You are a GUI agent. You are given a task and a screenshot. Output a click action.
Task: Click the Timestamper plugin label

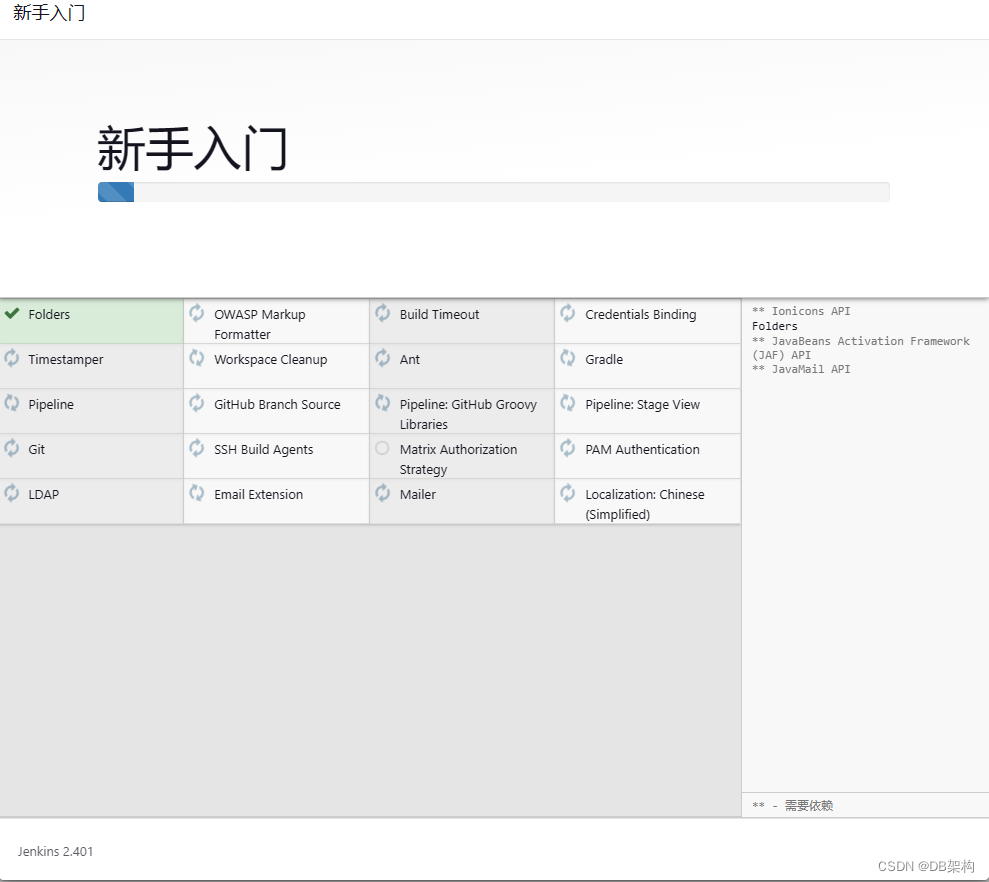tap(66, 360)
